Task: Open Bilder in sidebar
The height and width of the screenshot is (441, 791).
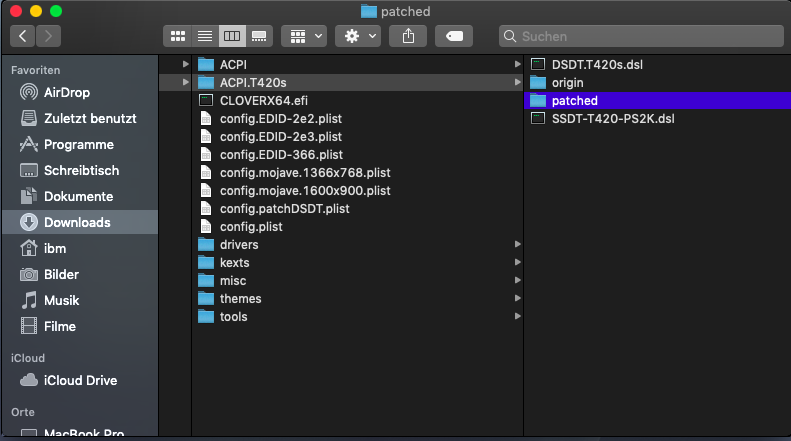Action: 80,274
